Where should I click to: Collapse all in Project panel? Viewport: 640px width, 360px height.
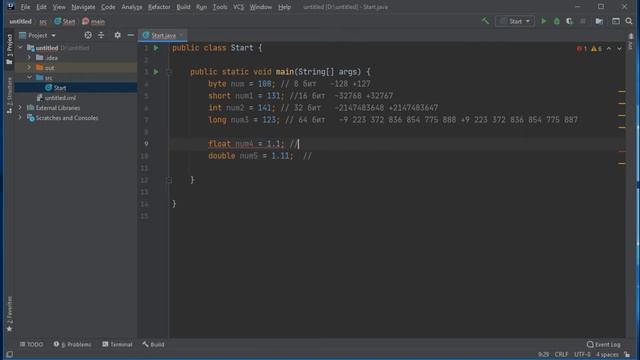click(x=101, y=36)
